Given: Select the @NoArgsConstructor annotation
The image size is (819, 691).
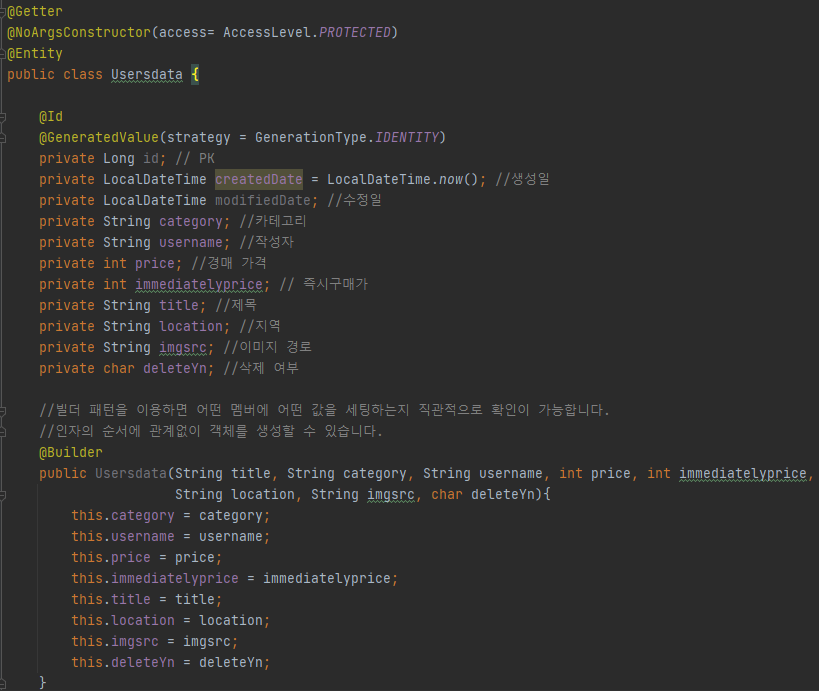Looking at the screenshot, I should point(79,32).
